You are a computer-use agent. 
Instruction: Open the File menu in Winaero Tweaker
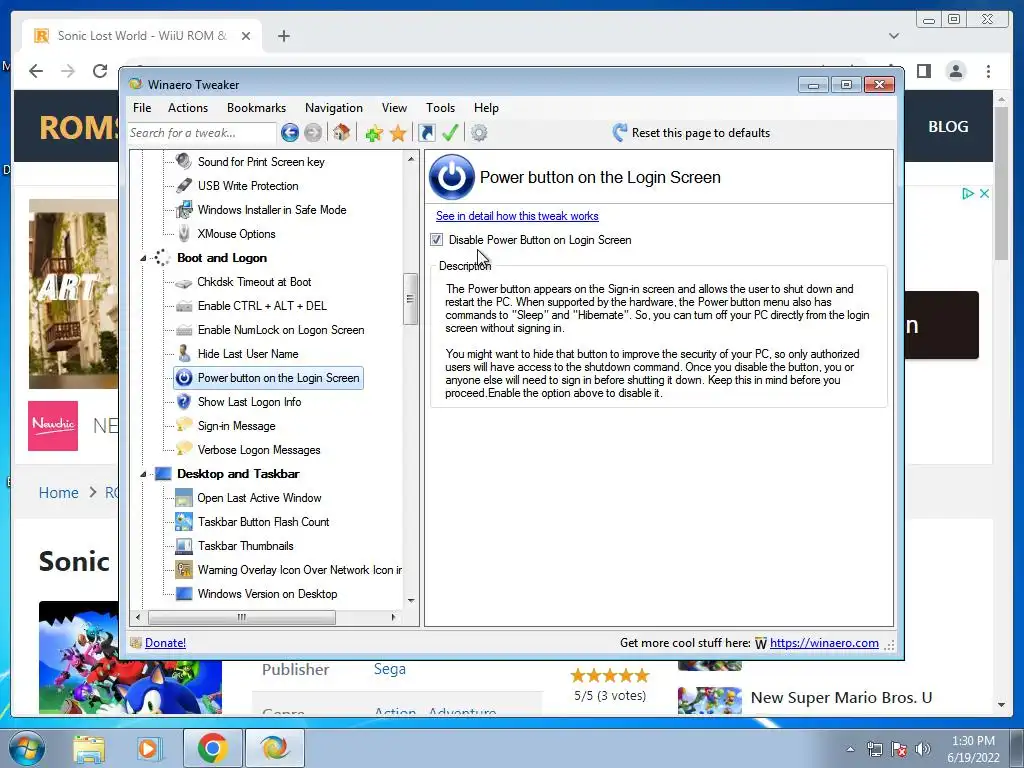point(142,108)
